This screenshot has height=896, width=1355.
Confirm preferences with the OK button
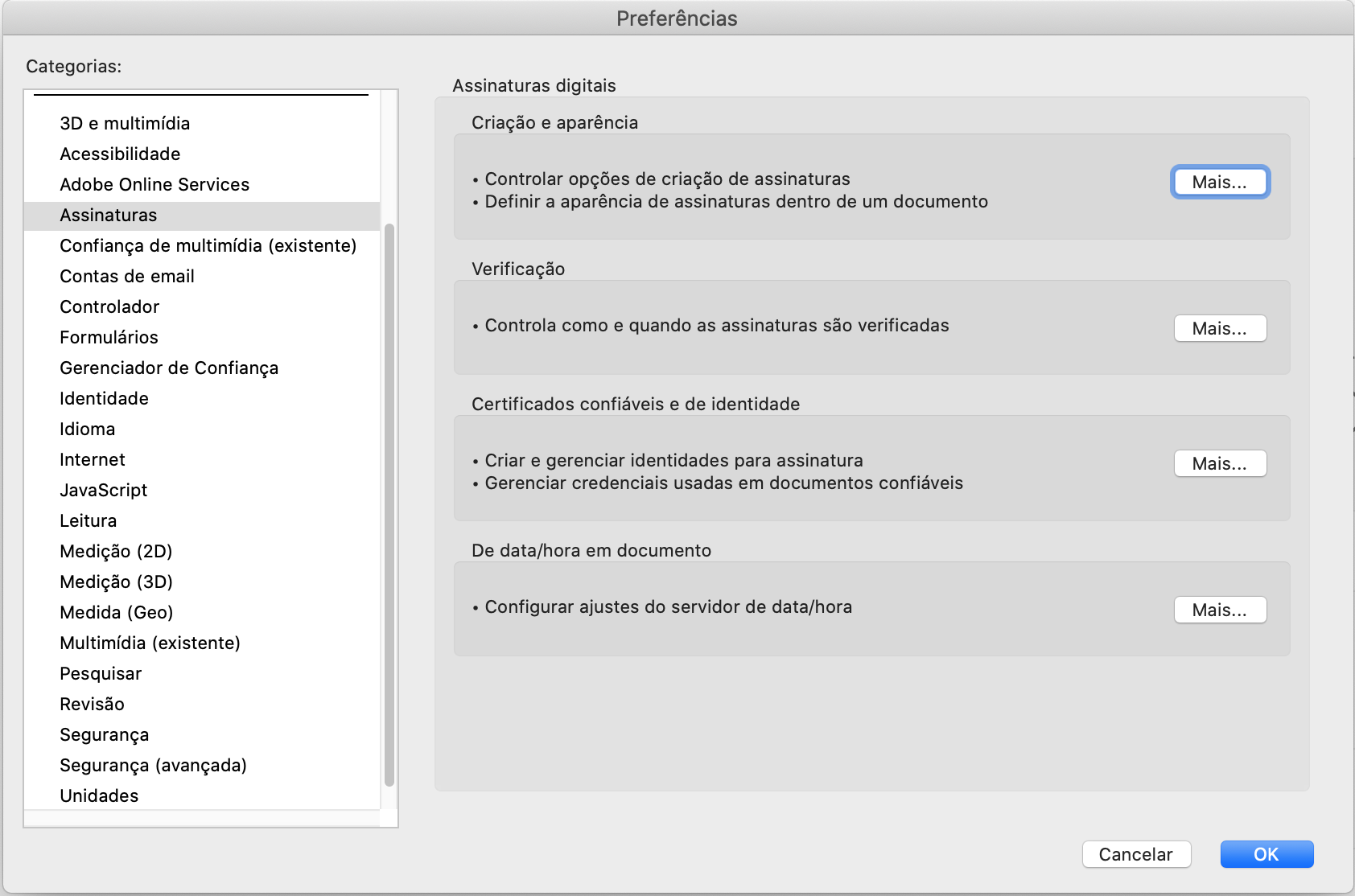pyautogui.click(x=1266, y=854)
